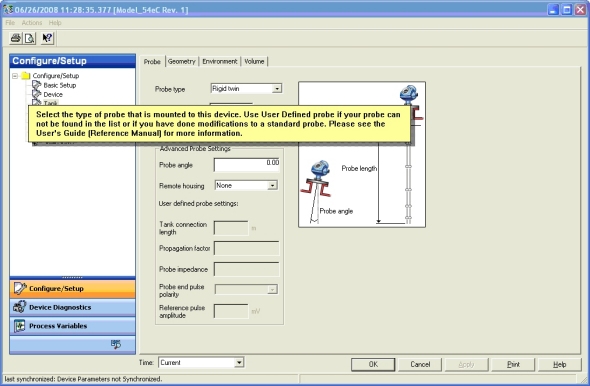Click the 'Advanced Probe Settings' group label
This screenshot has height=386, width=590.
click(x=195, y=149)
